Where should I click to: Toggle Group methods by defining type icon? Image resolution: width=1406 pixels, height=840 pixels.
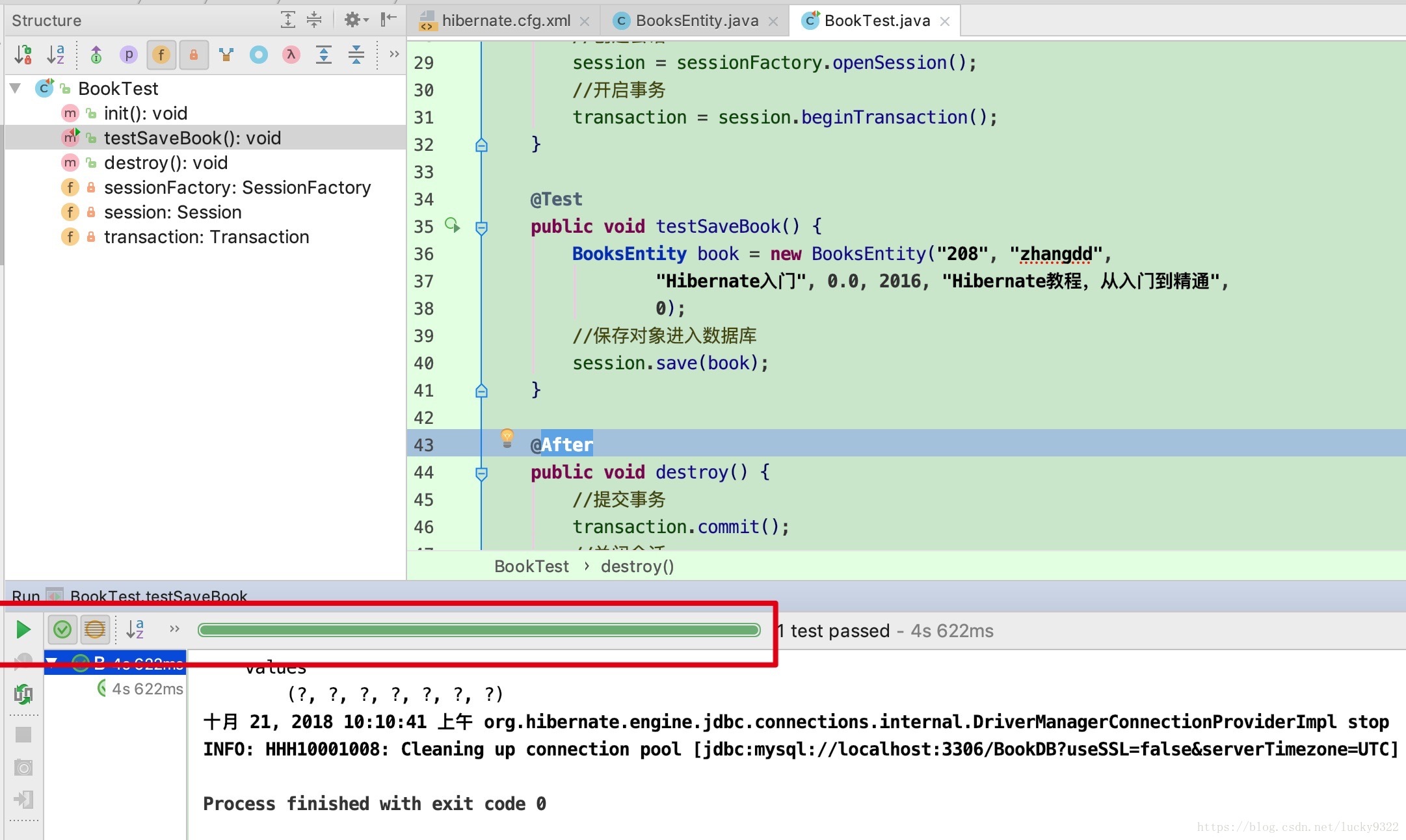click(226, 55)
